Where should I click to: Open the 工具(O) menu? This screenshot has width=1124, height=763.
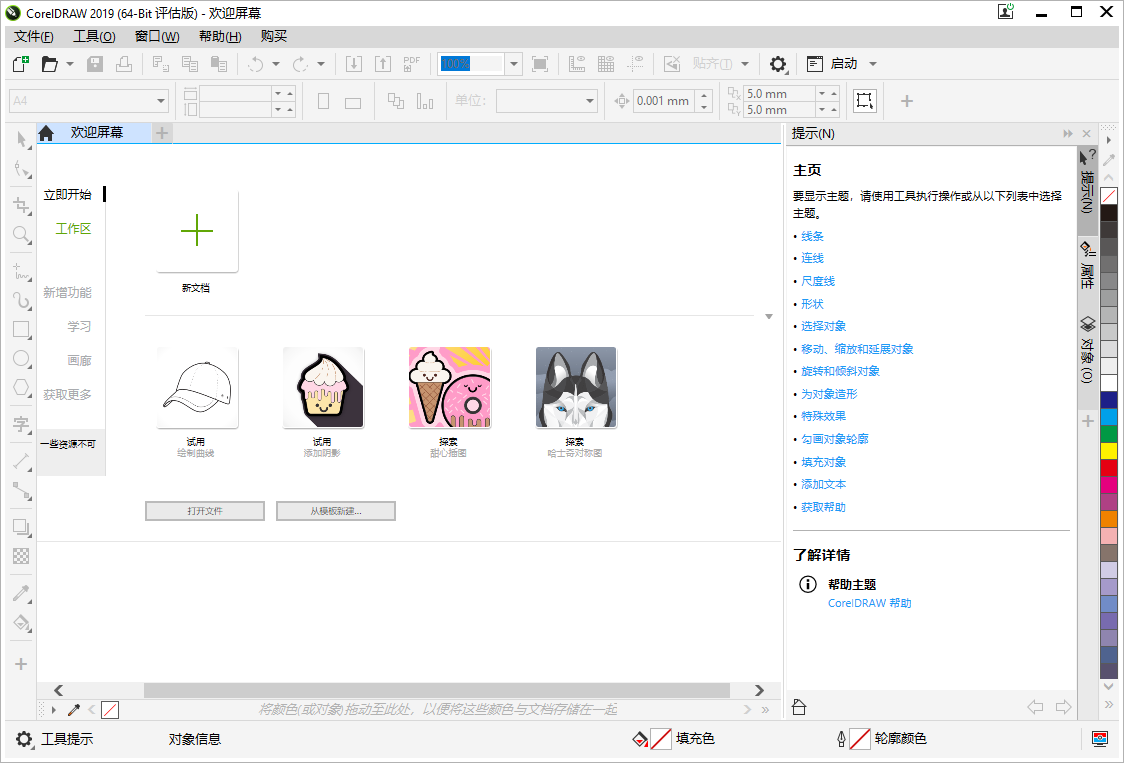94,37
